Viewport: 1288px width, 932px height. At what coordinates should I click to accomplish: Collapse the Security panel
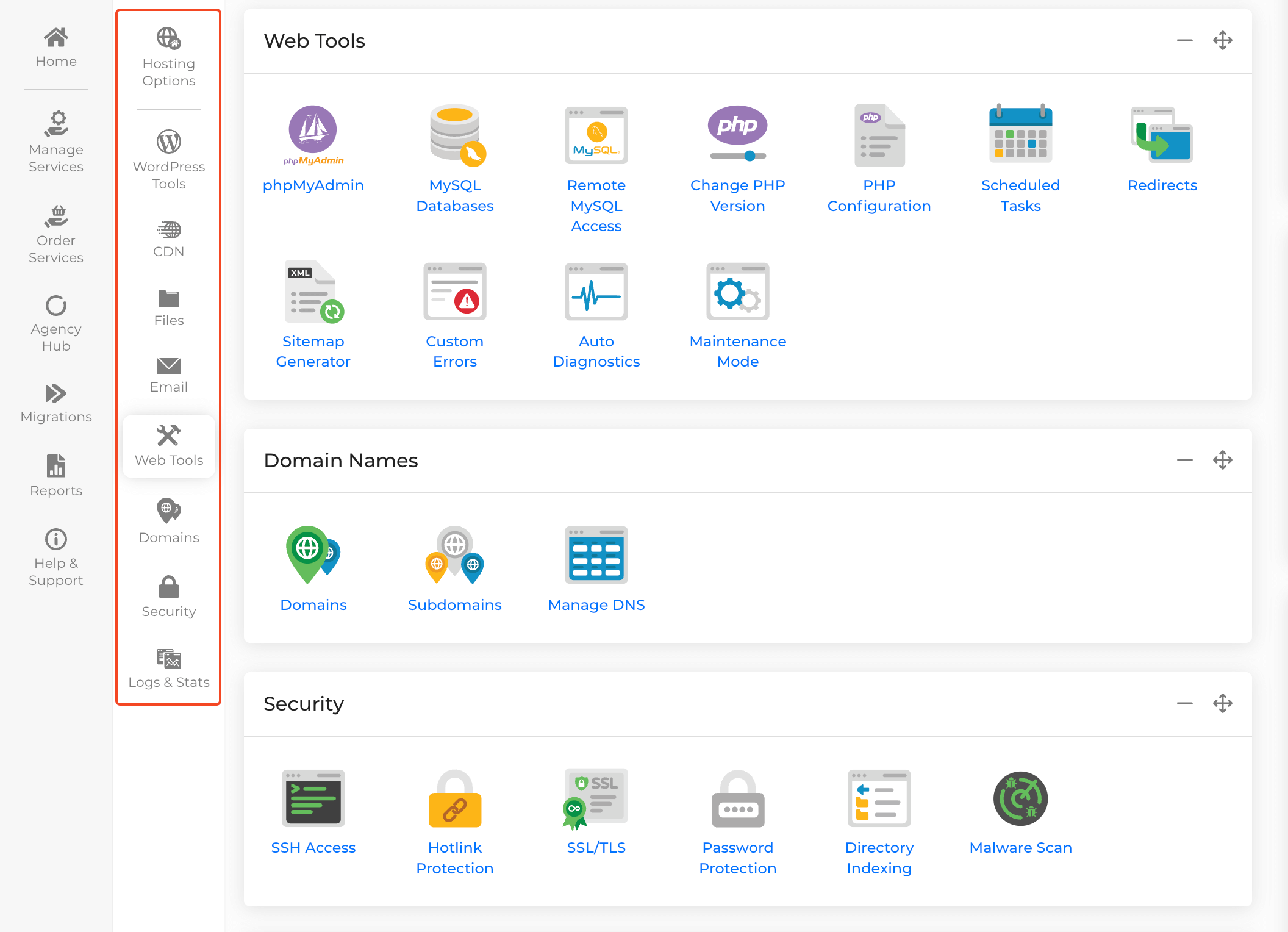point(1185,703)
